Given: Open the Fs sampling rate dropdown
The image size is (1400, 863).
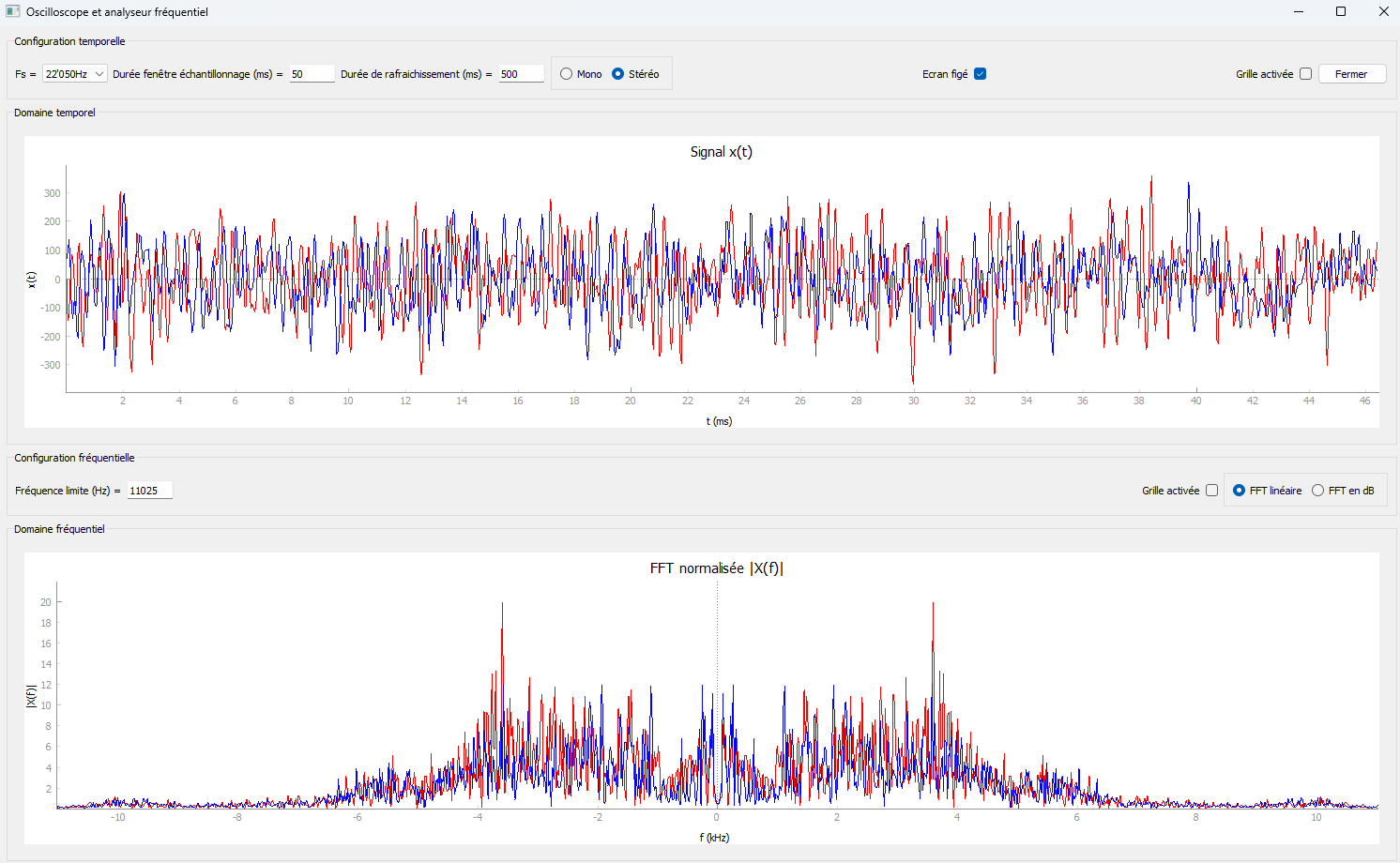Looking at the screenshot, I should 75,74.
